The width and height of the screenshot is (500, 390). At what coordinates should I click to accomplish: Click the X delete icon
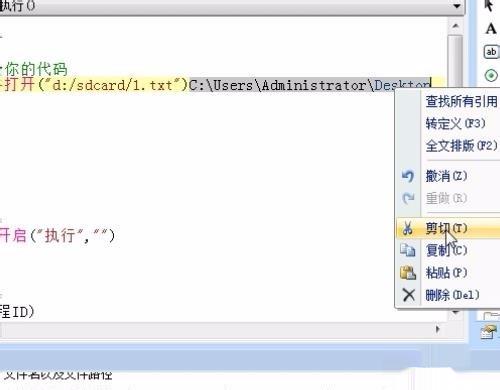[x=408, y=295]
